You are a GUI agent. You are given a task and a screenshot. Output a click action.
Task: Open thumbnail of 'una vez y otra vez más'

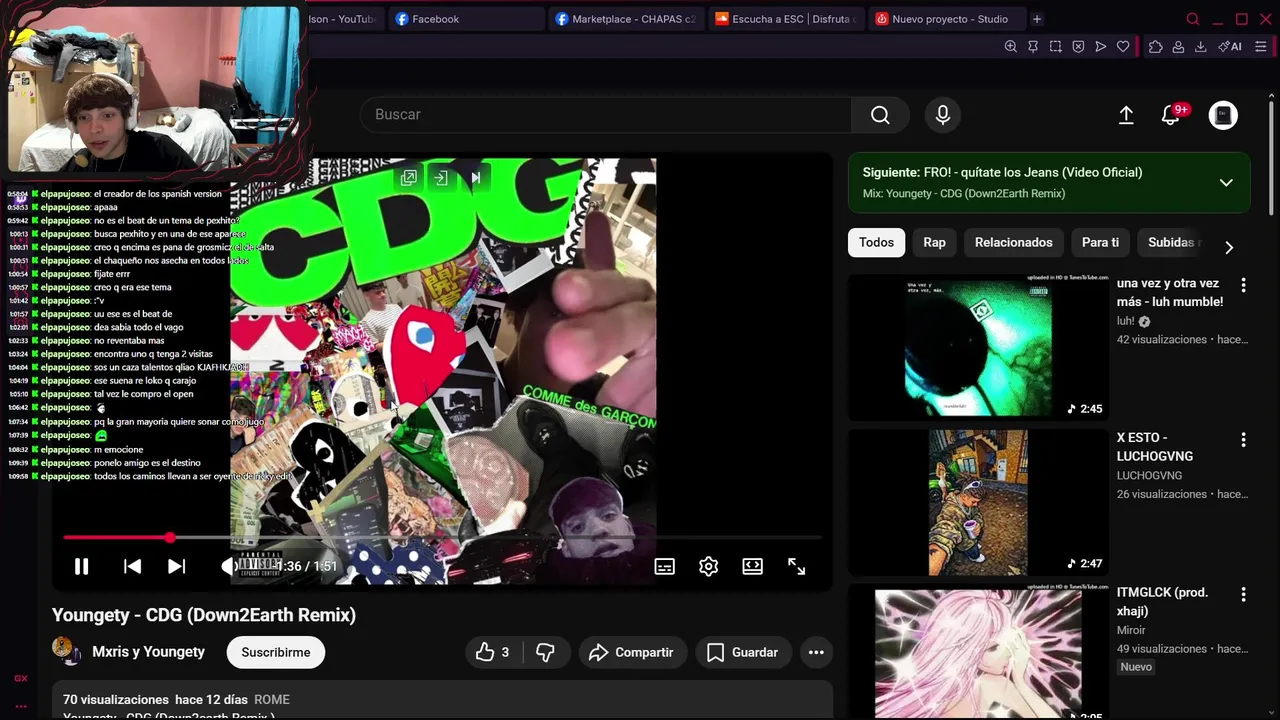click(978, 347)
